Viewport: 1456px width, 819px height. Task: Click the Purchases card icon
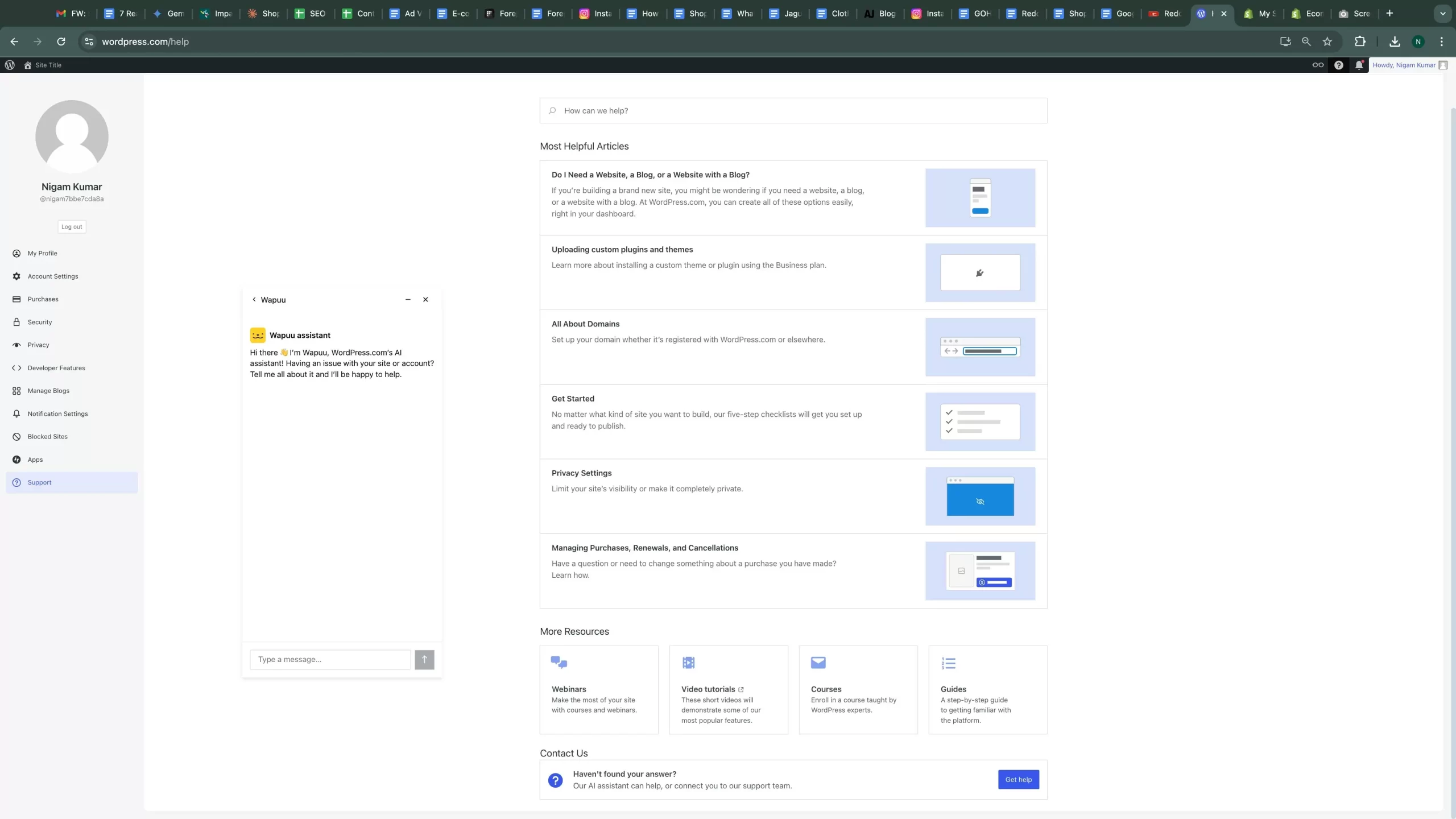tap(16, 299)
